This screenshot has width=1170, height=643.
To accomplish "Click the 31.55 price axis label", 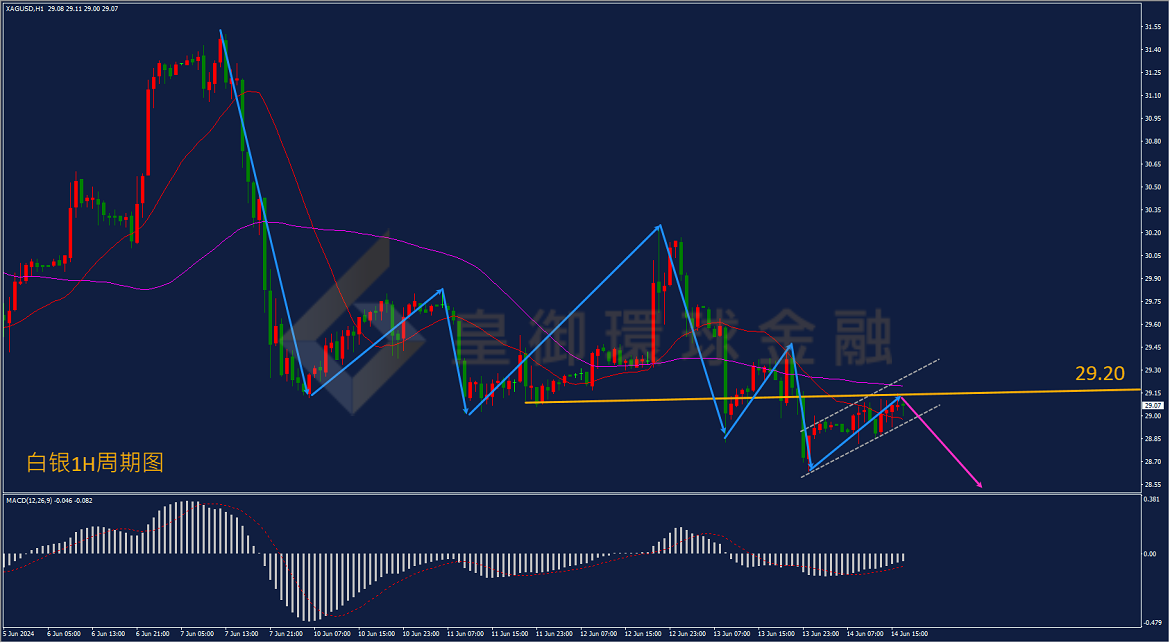I will click(x=1151, y=27).
